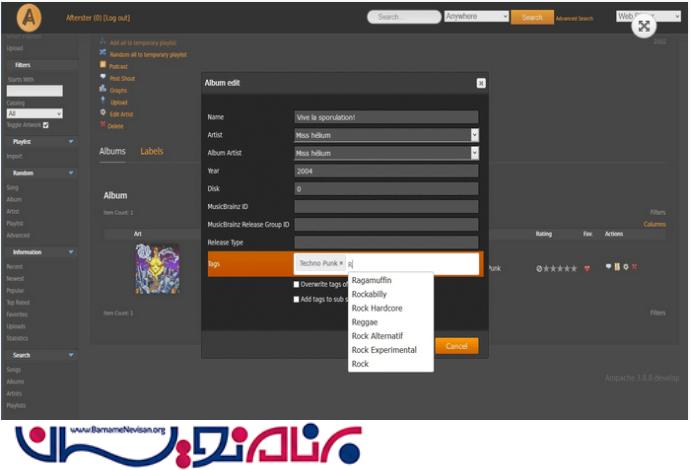Open the Advanced Search link
The width and height of the screenshot is (690, 470).
pyautogui.click(x=574, y=18)
